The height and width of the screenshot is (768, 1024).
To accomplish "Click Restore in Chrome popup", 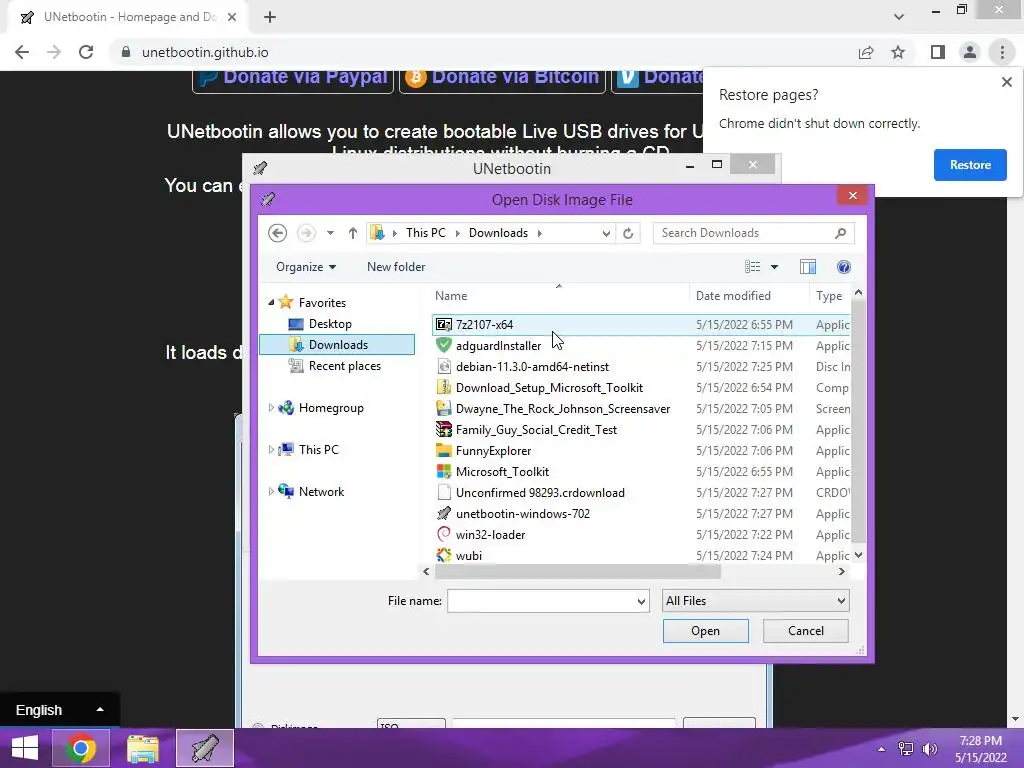I will click(x=970, y=165).
